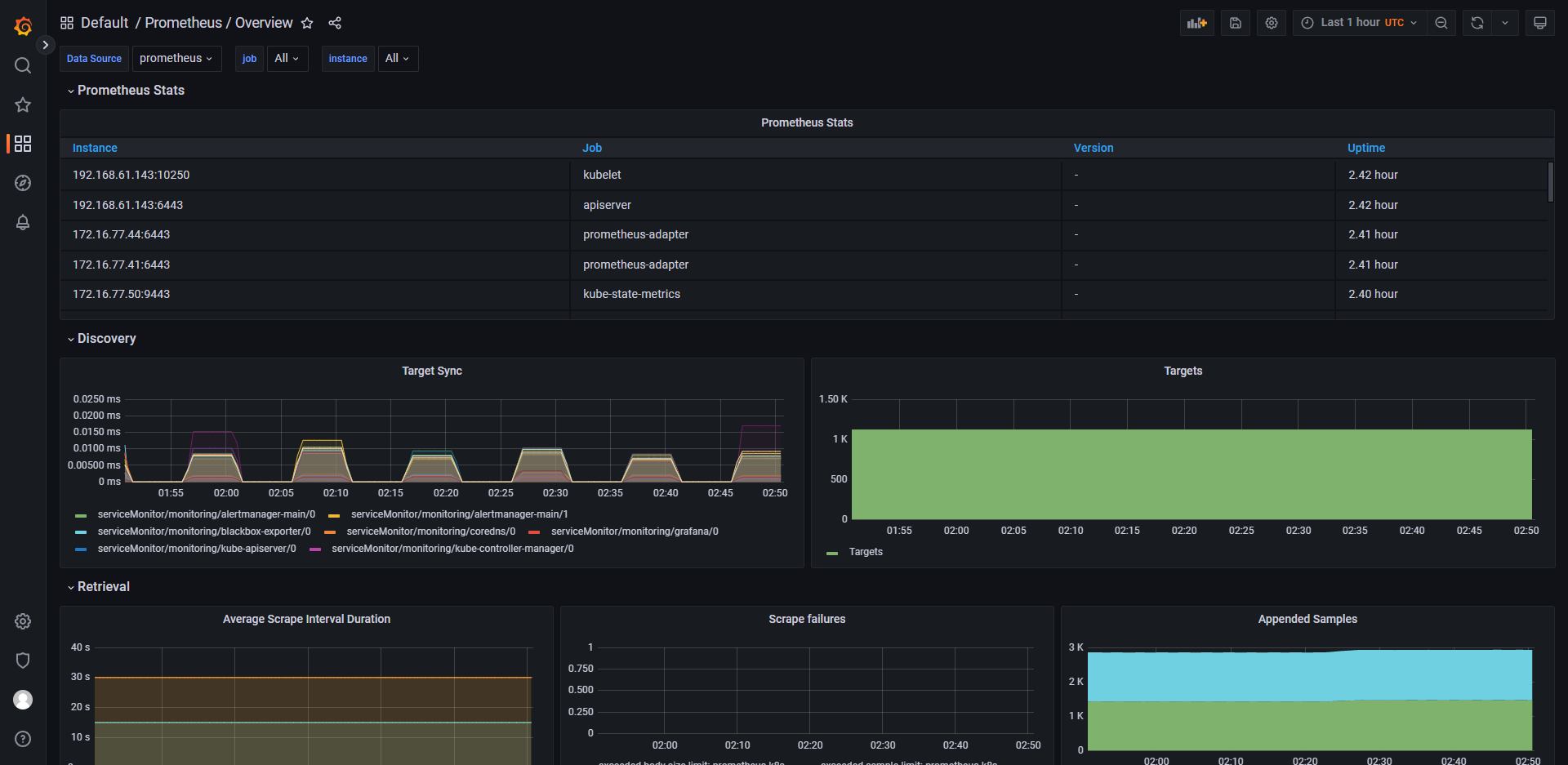Open the prometheus data source dropdown
Screen dimensions: 1568x765
click(x=176, y=59)
